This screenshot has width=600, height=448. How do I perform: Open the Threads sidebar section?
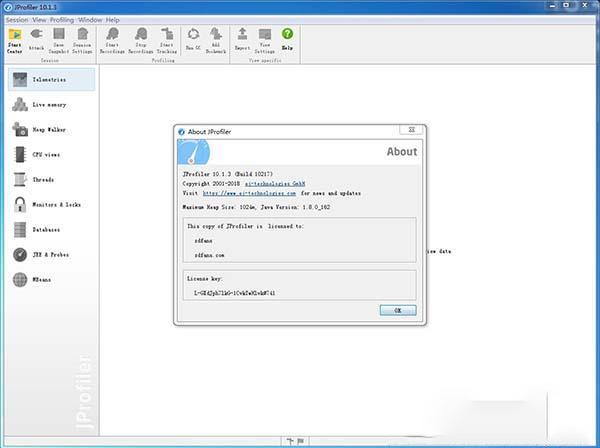pos(52,179)
